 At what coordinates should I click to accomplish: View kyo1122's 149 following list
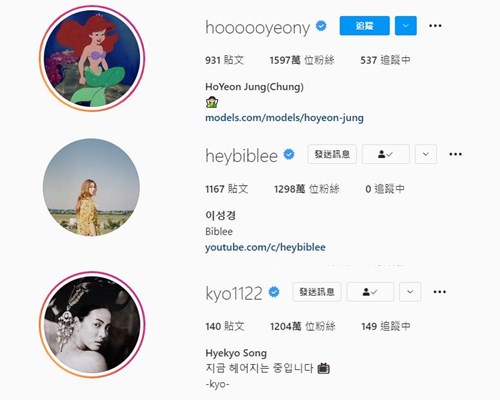[386, 326]
